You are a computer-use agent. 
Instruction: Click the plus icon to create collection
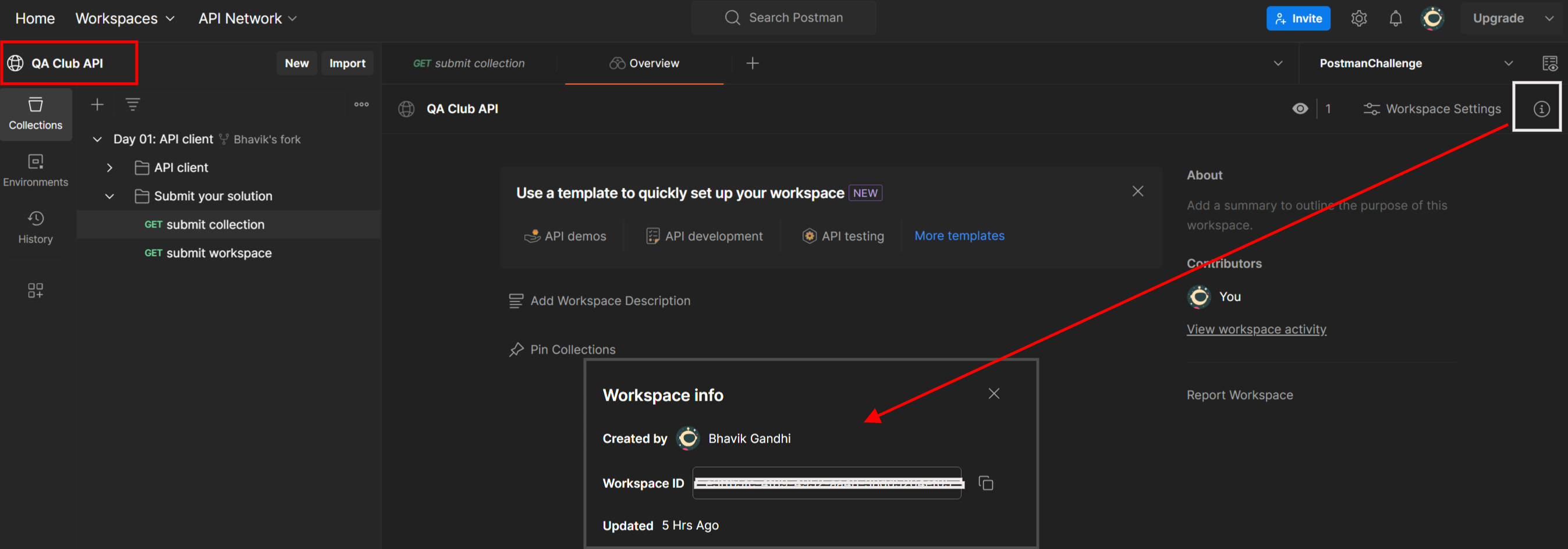(x=97, y=105)
